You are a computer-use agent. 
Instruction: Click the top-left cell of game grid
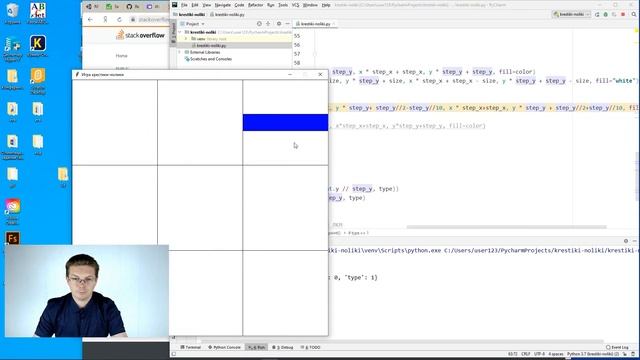pos(115,122)
